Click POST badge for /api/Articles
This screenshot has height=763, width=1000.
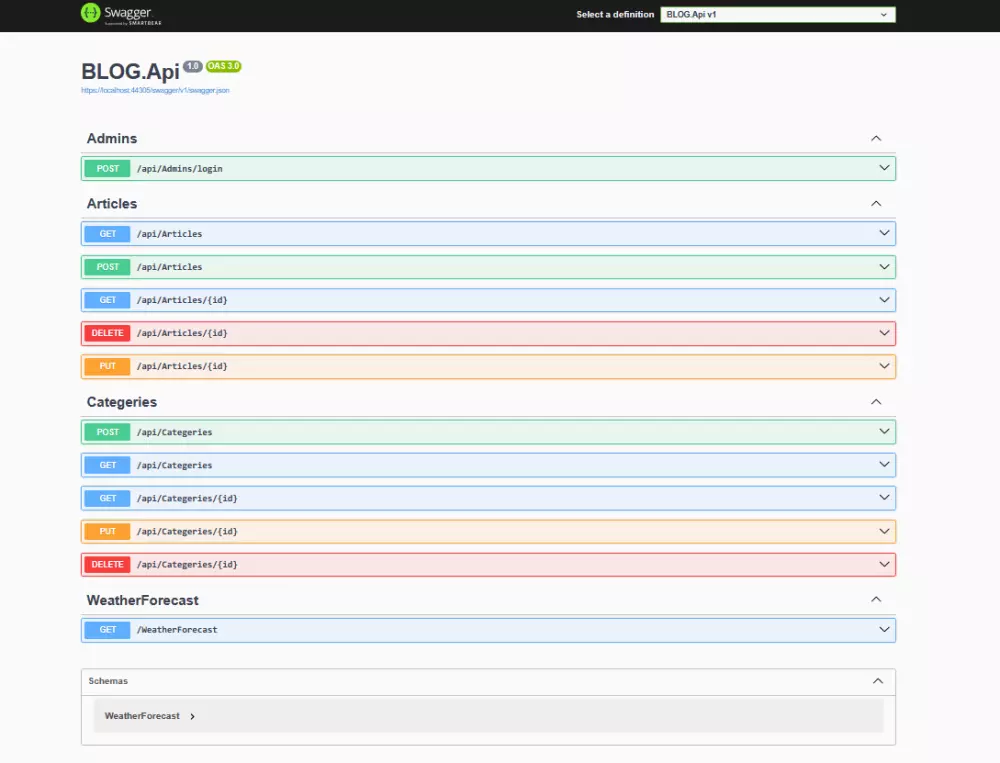[108, 267]
